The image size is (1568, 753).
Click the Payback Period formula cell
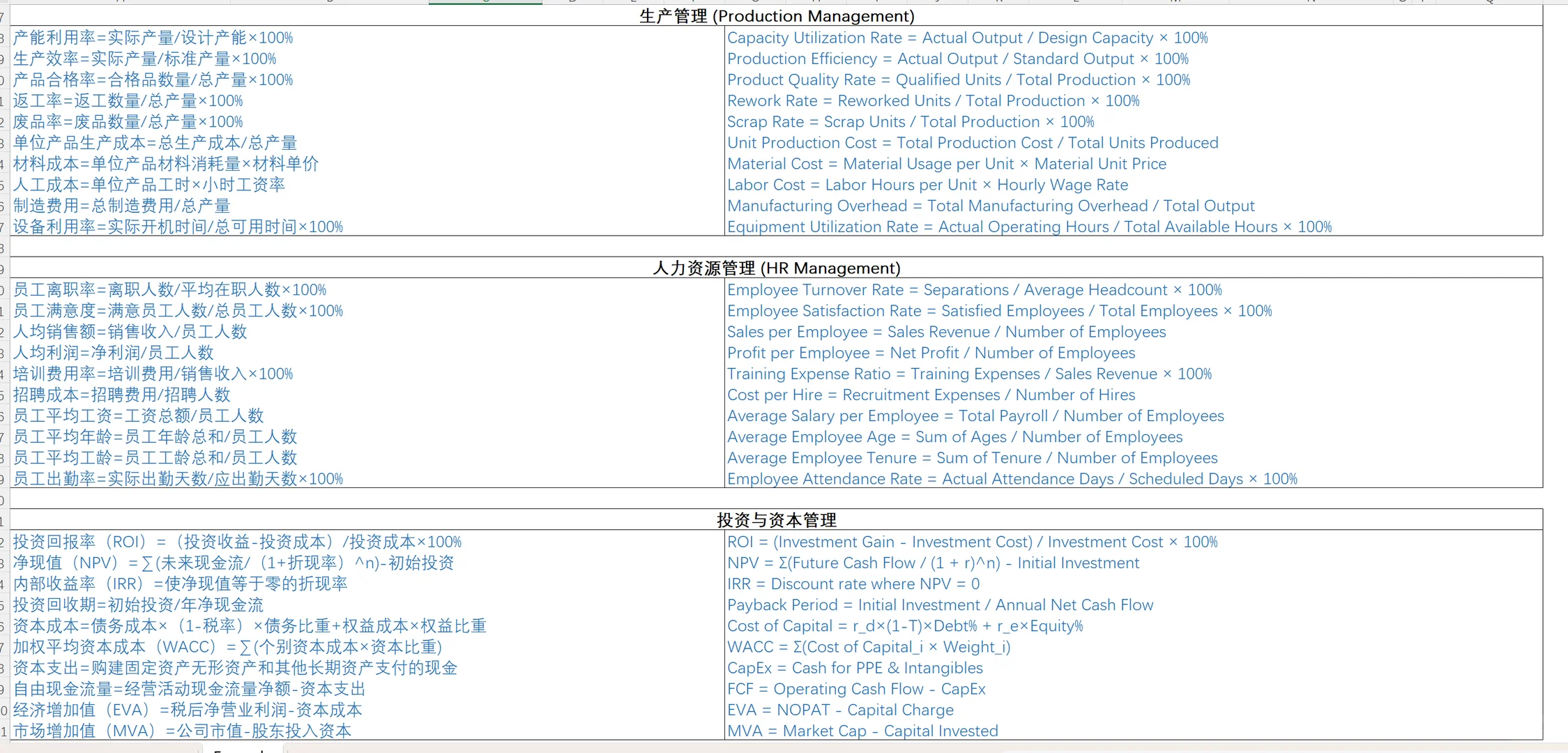point(940,605)
